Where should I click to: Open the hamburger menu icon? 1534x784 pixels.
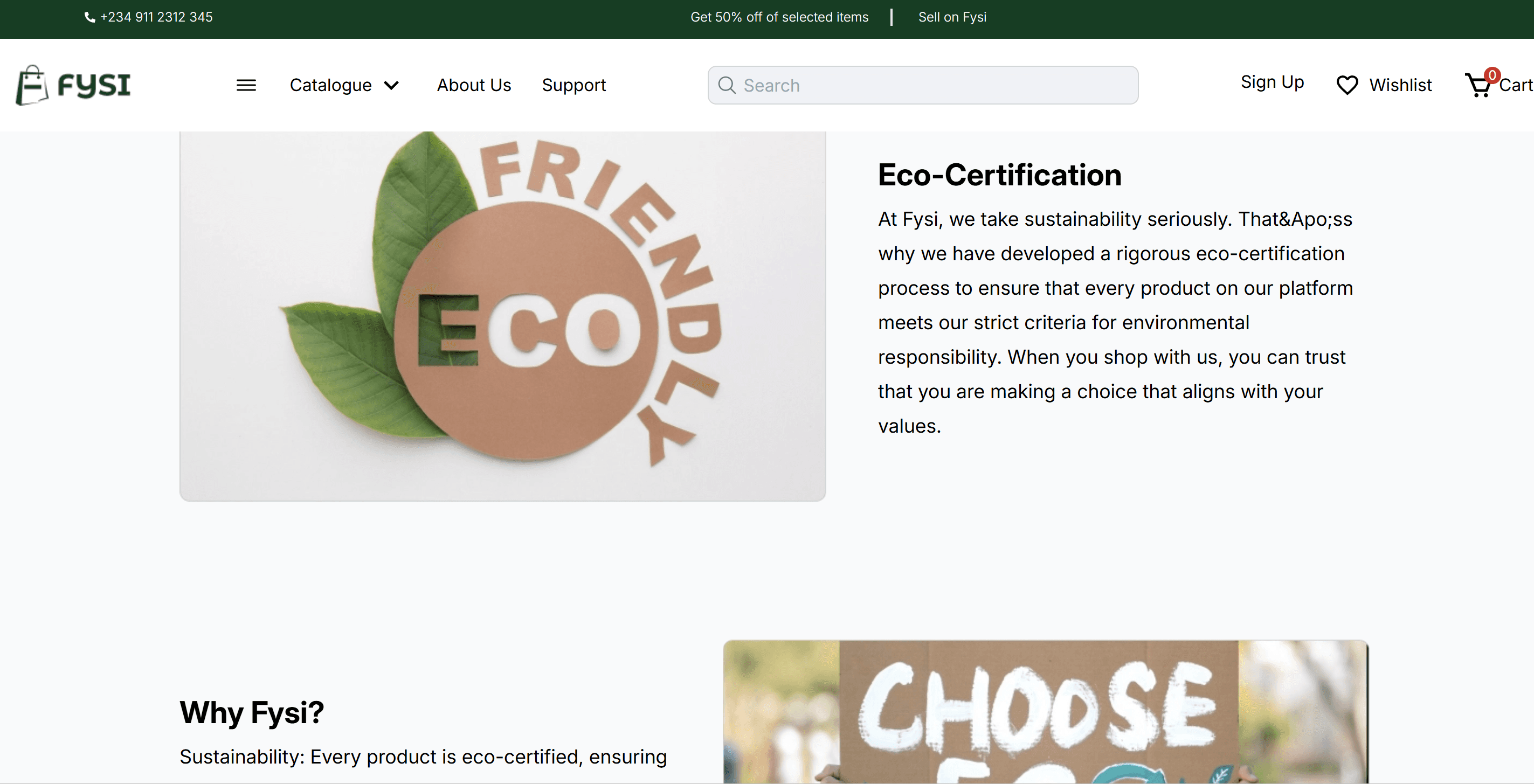pos(246,85)
